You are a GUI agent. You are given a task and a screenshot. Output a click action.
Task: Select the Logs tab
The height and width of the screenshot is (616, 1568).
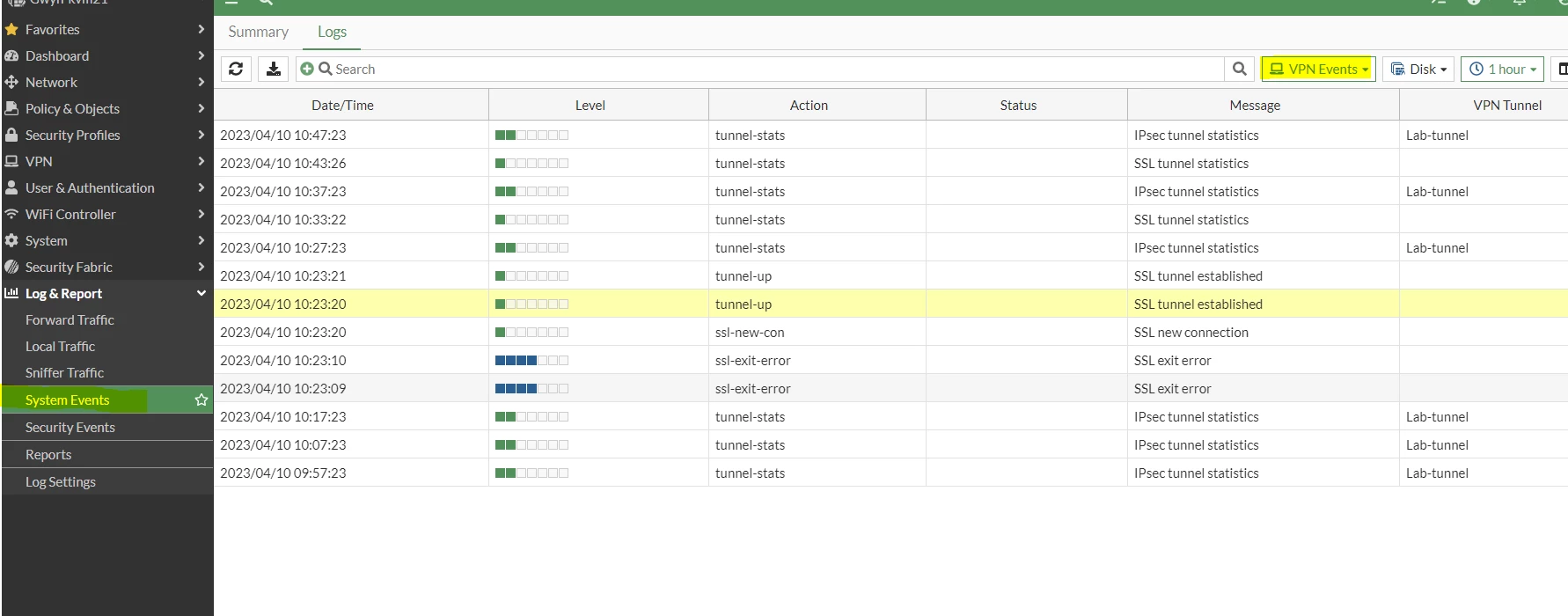coord(333,32)
